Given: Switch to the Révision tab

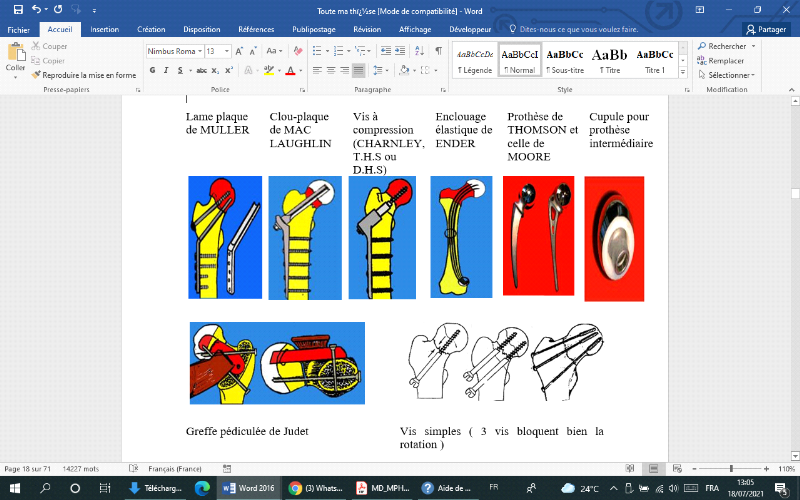Looking at the screenshot, I should click(367, 30).
